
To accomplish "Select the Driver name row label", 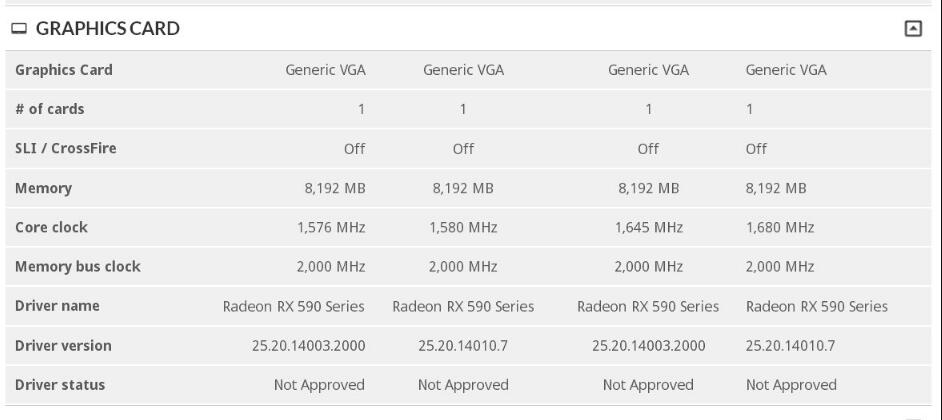I will pyautogui.click(x=57, y=306).
